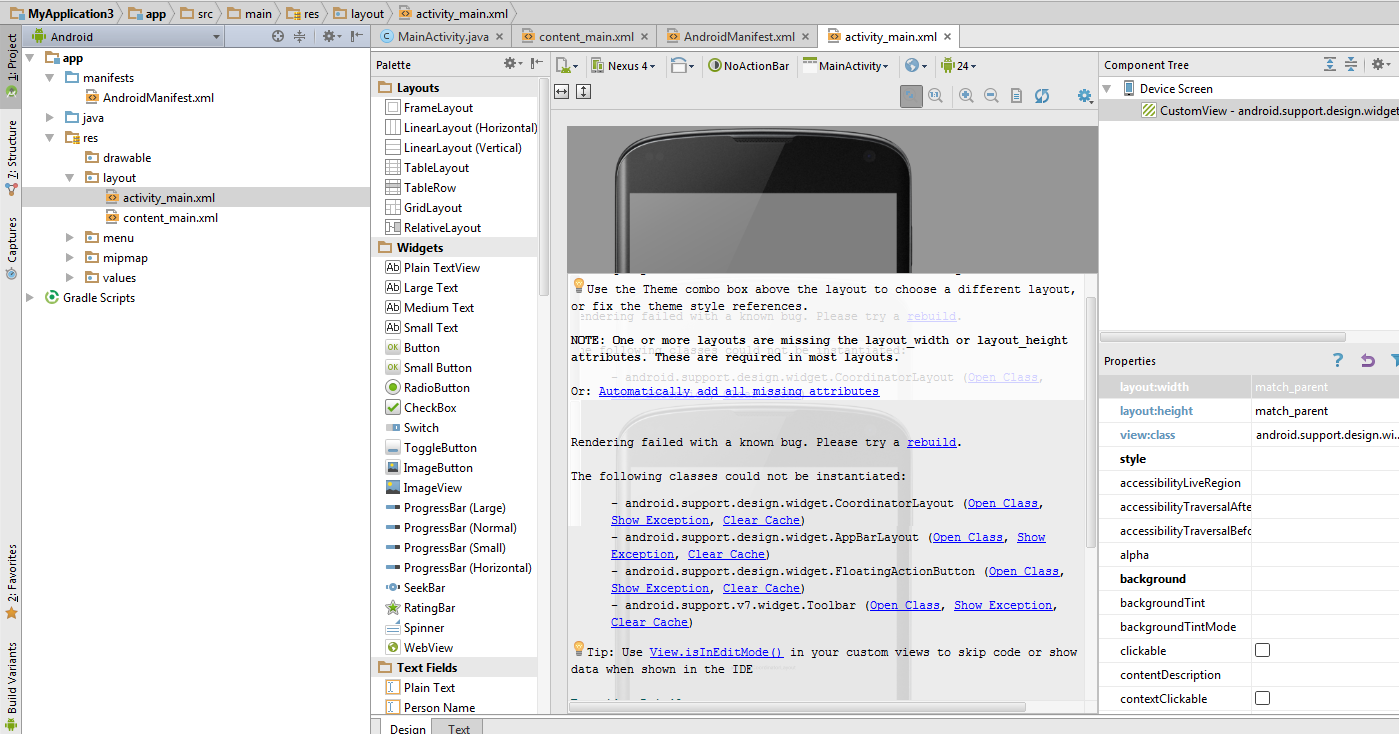
Task: Select the CheckBox widget in Palette
Action: pyautogui.click(x=420, y=407)
